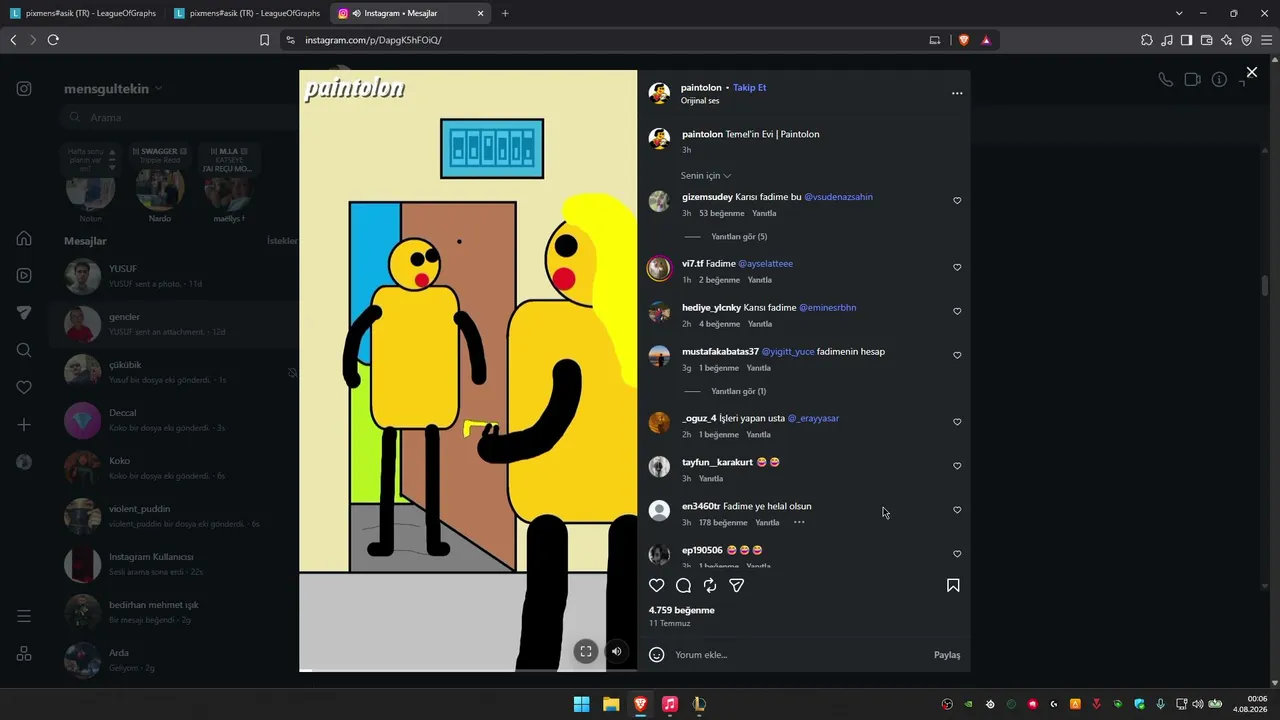Viewport: 1280px width, 720px height.
Task: Click the system volume tray icon
Action: (1198, 704)
